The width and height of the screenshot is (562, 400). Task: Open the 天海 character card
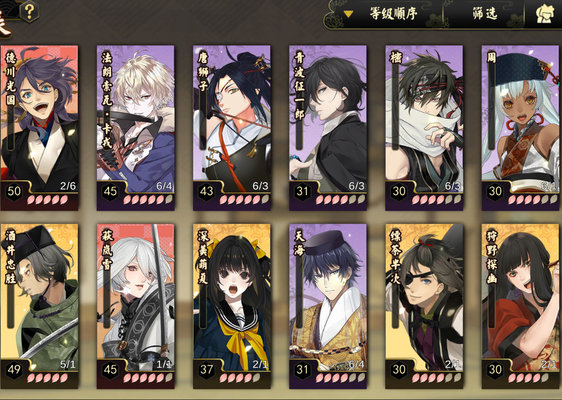click(x=328, y=306)
